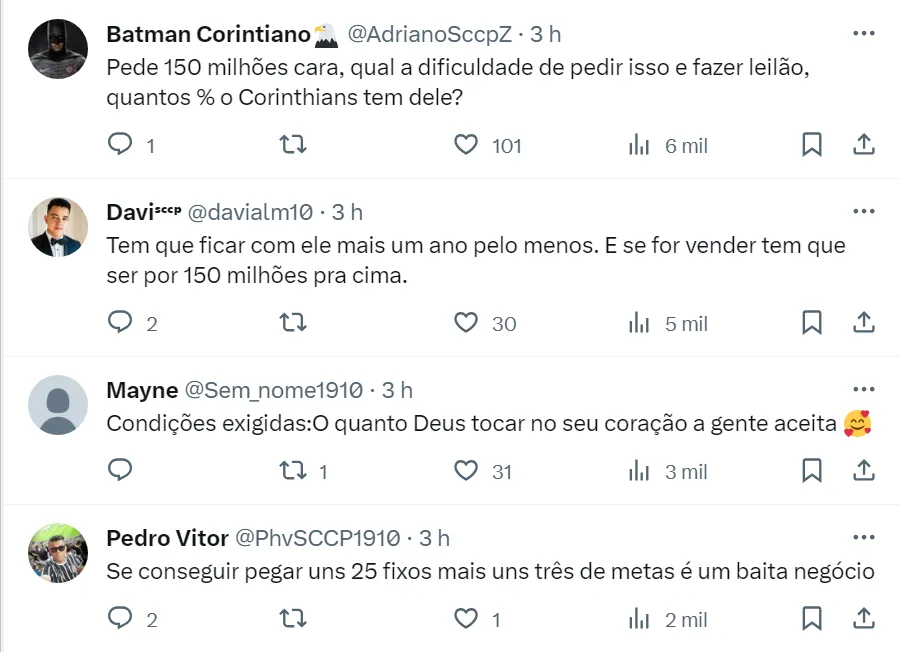Open more options on Mayne's tweet
Viewport: 900px width, 652px height.
(864, 389)
